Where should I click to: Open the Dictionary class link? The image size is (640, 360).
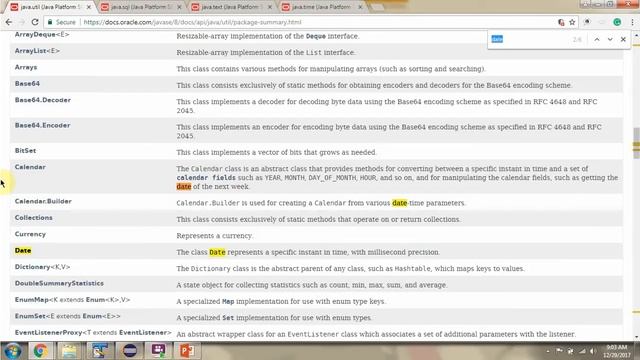pos(32,267)
